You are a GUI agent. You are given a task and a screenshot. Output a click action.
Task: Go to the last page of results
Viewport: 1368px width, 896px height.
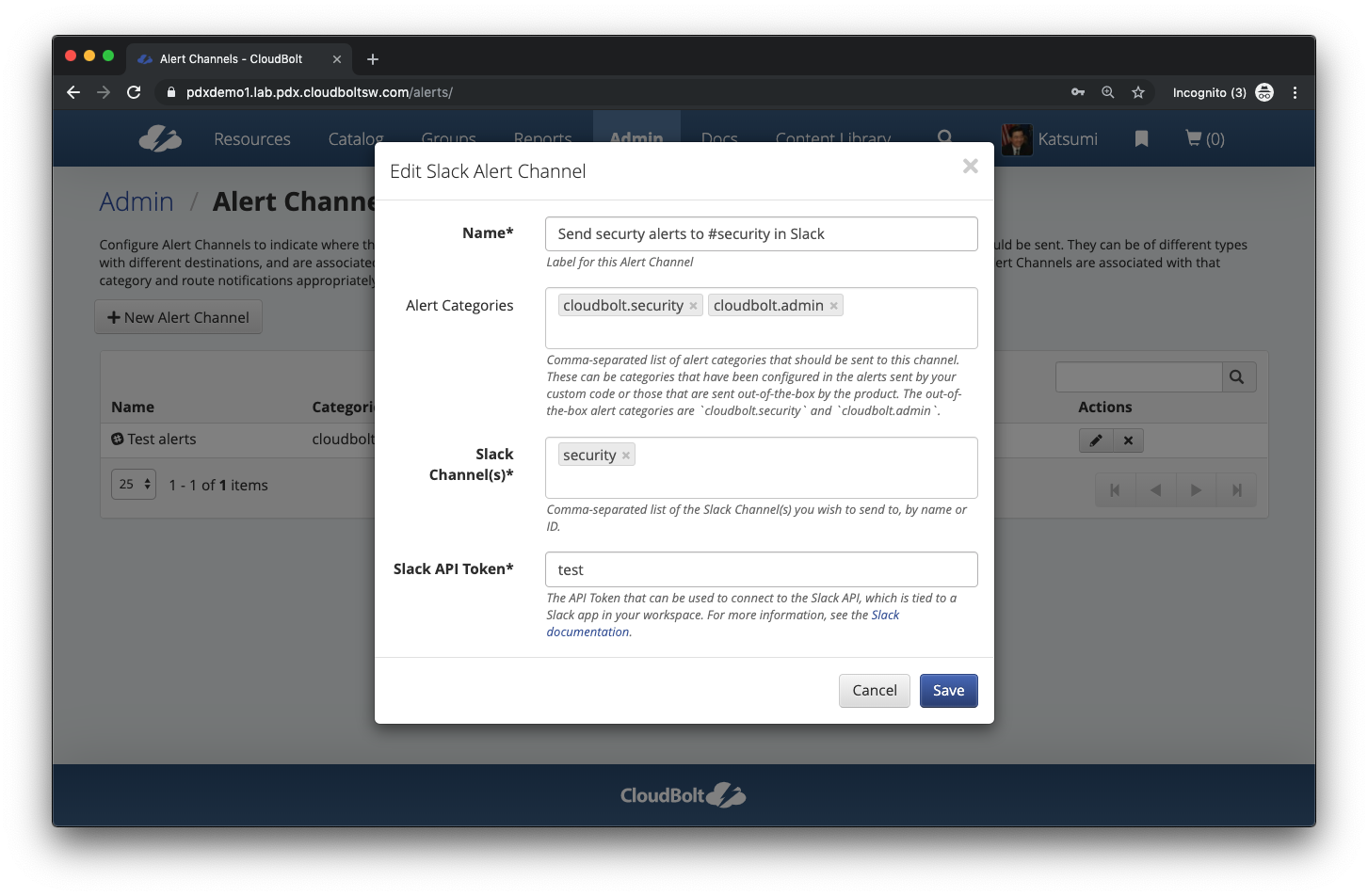1236,490
